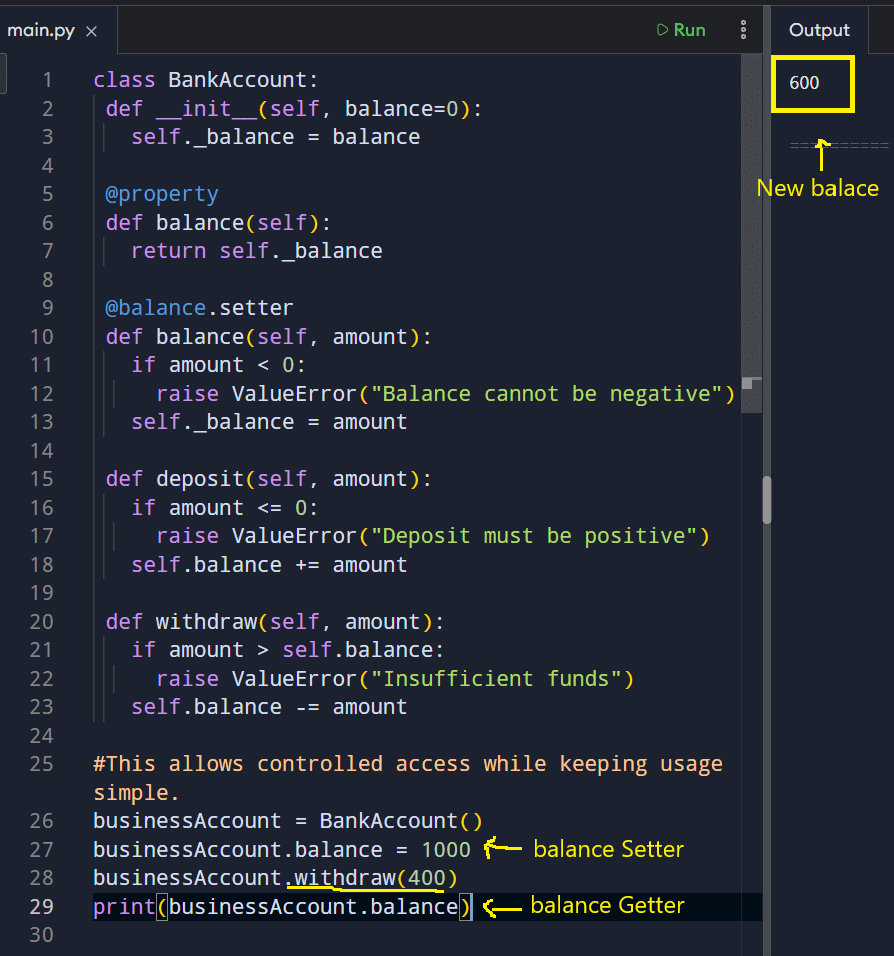
Task: Click line number 1 in the gutter
Action: point(48,79)
